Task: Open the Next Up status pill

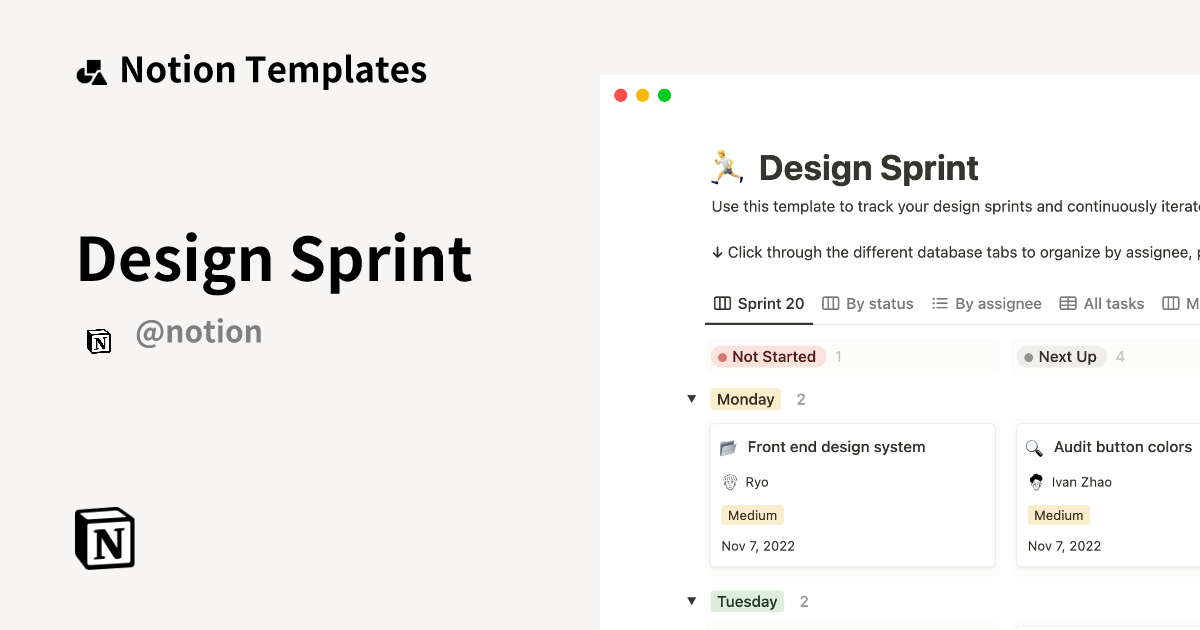Action: (1061, 356)
